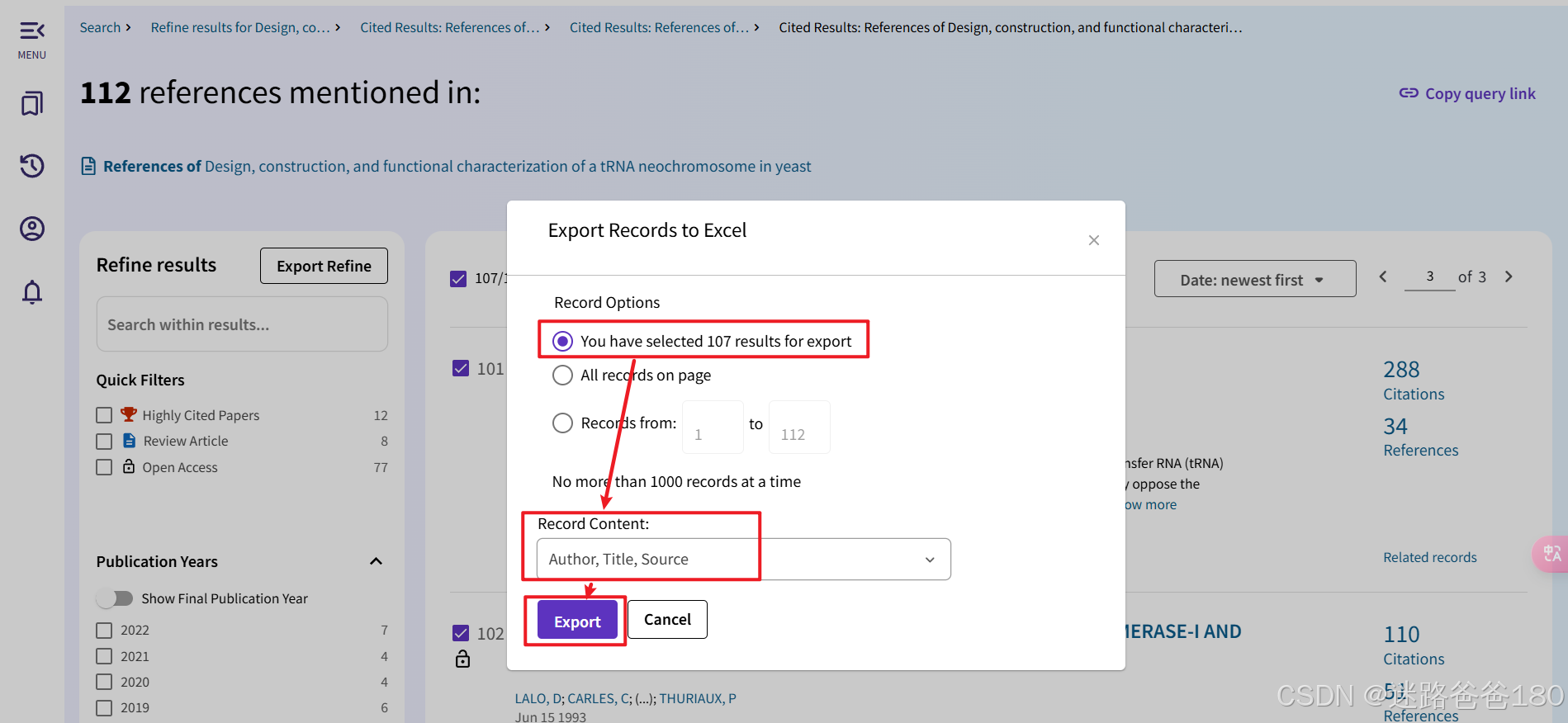Toggle Show Final Publication Year switch
This screenshot has height=723, width=1568.
(115, 598)
